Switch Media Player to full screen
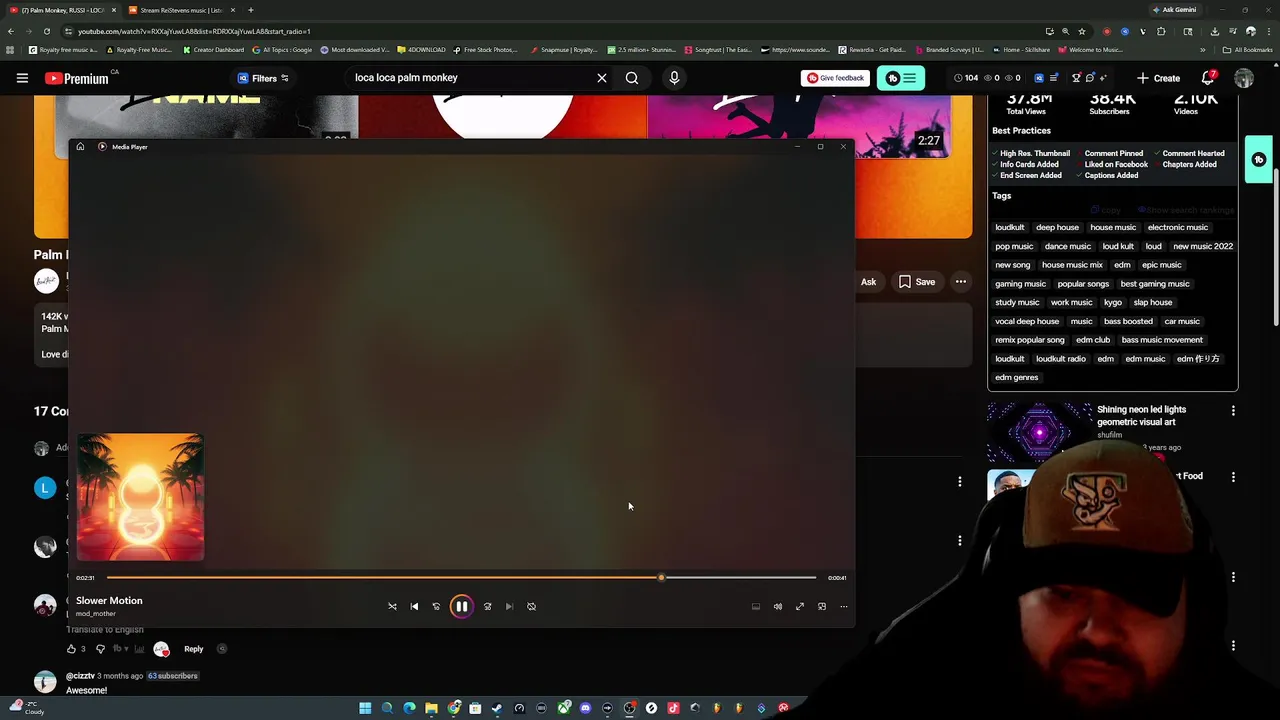Screen dimensions: 1280x720 [x=799, y=606]
